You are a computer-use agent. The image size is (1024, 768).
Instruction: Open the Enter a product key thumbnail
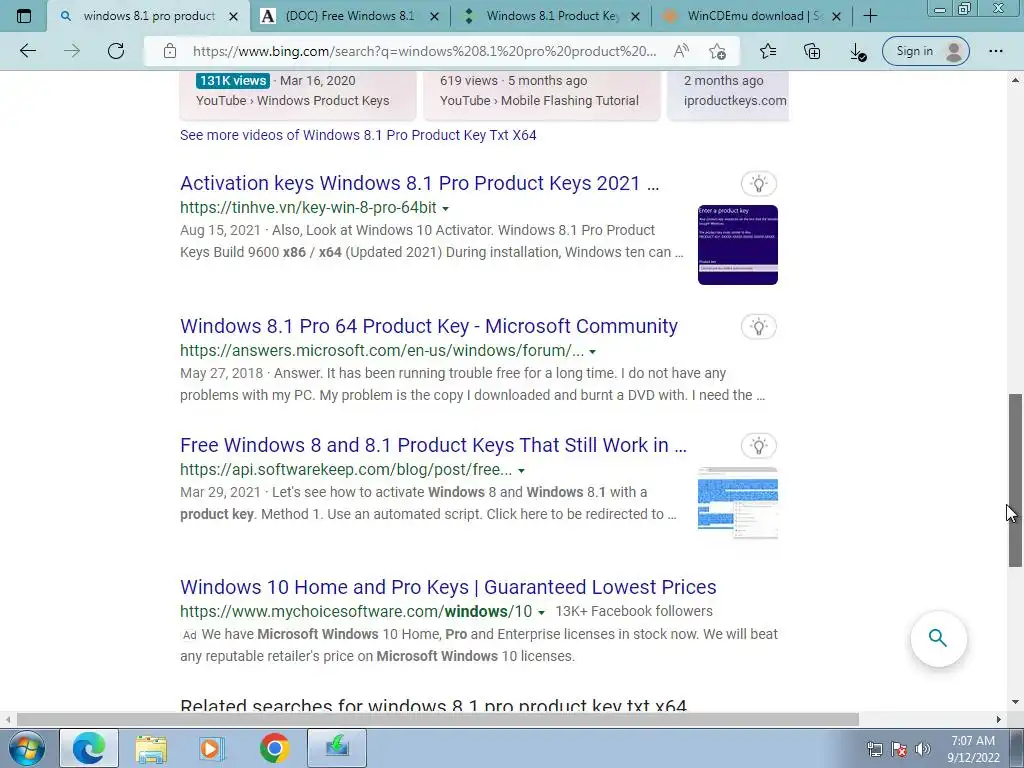click(737, 245)
